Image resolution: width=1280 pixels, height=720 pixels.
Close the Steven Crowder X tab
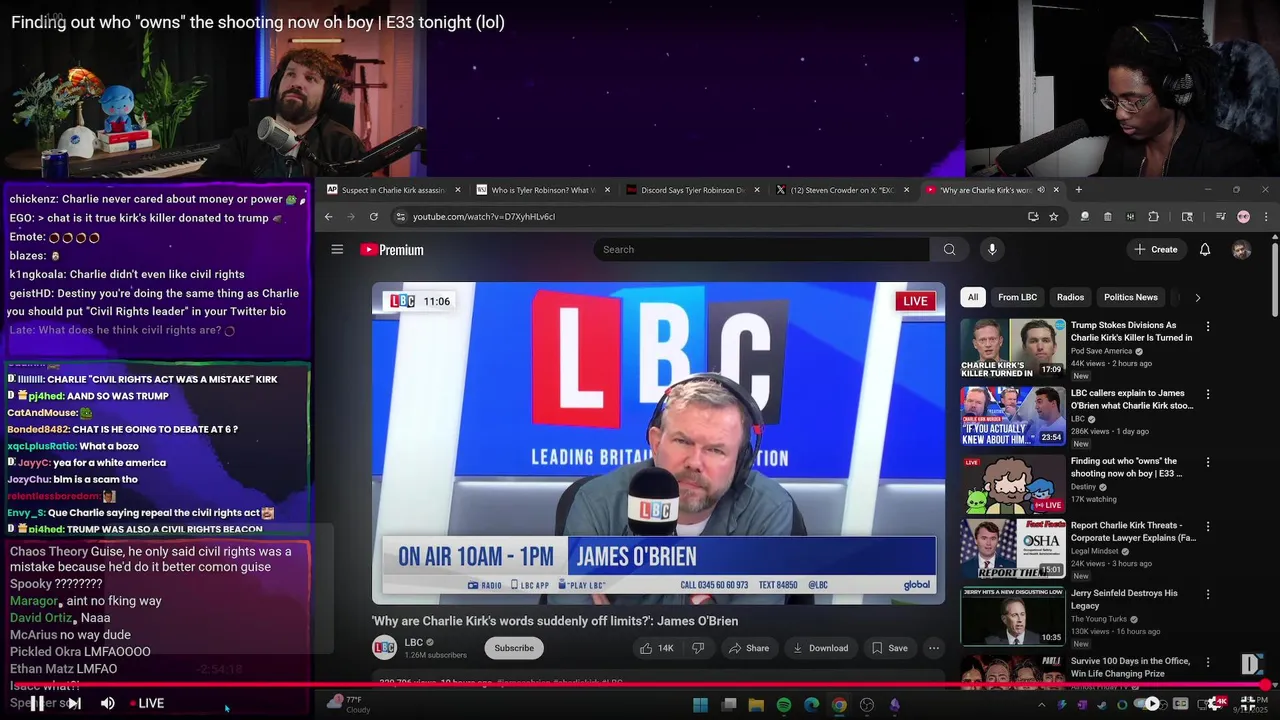907,189
